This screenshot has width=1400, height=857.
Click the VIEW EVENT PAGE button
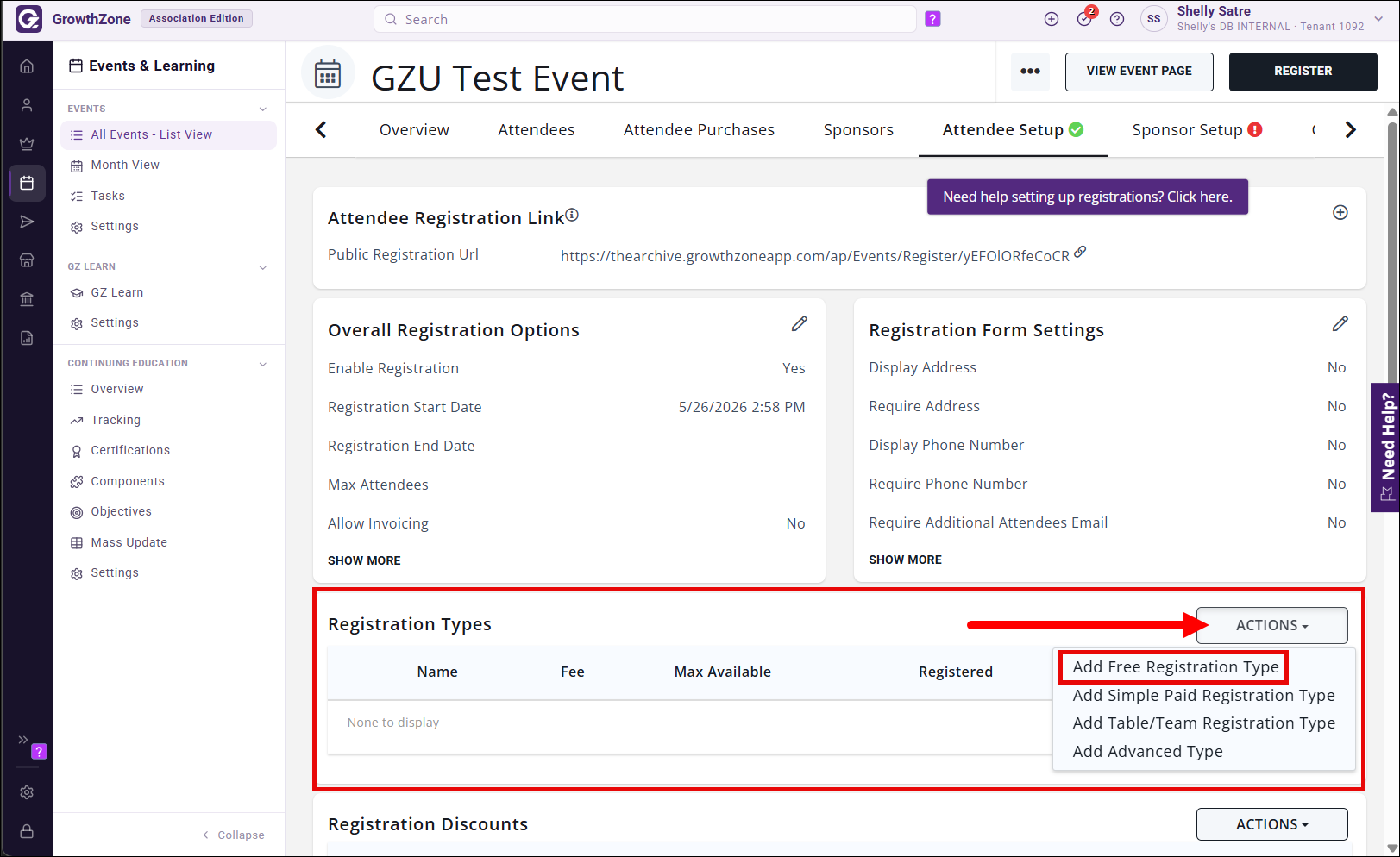[x=1139, y=72]
